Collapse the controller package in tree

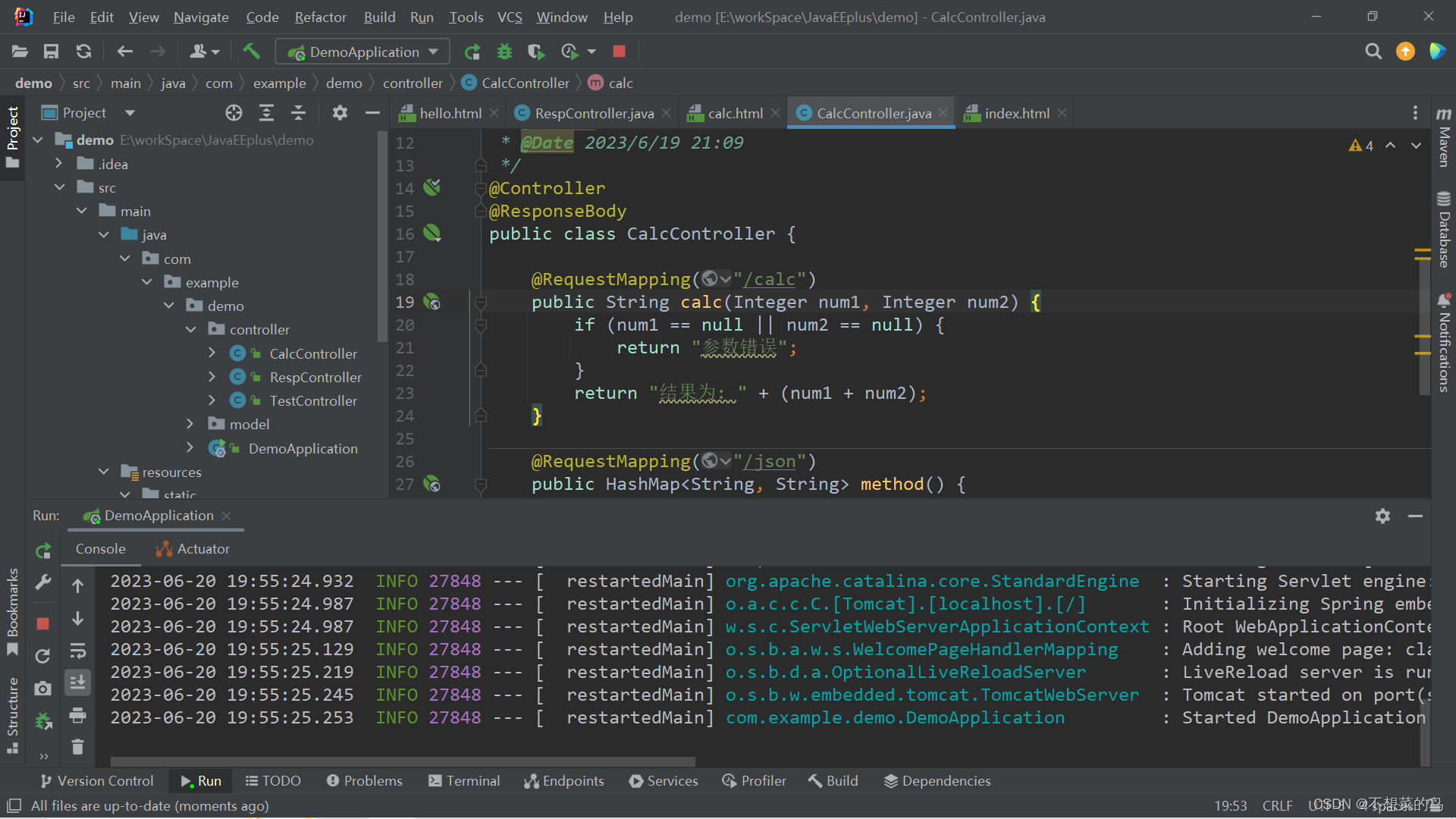tap(190, 329)
